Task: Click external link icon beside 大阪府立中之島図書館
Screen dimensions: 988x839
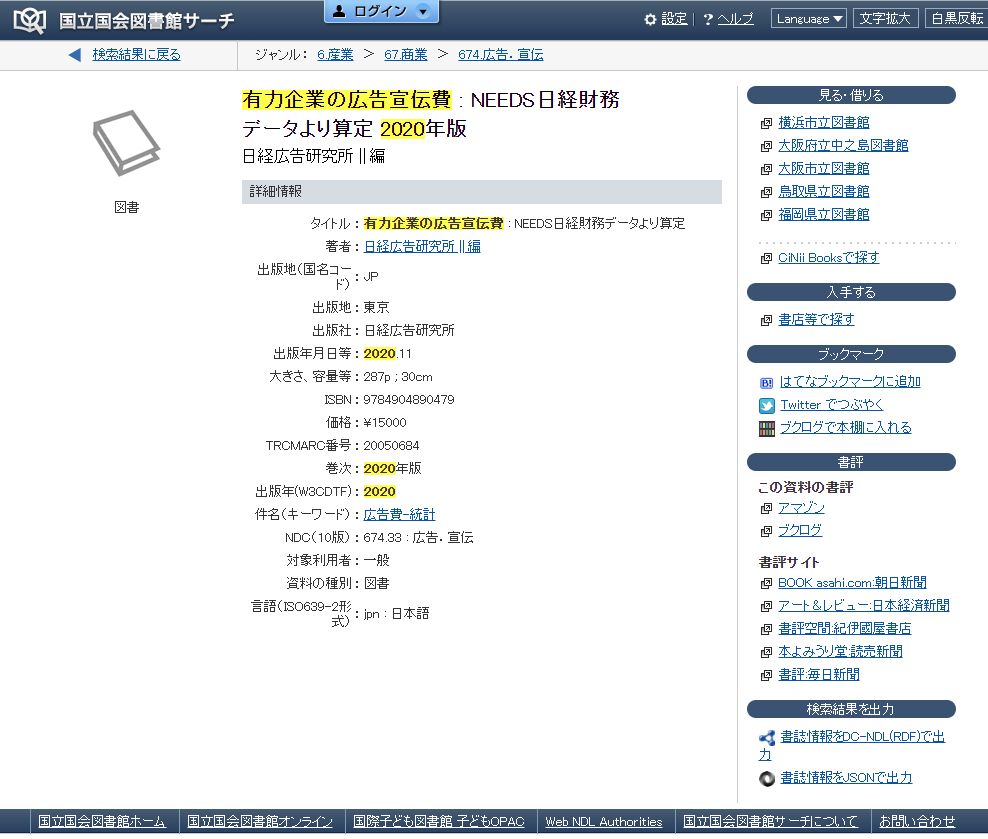Action: [766, 146]
